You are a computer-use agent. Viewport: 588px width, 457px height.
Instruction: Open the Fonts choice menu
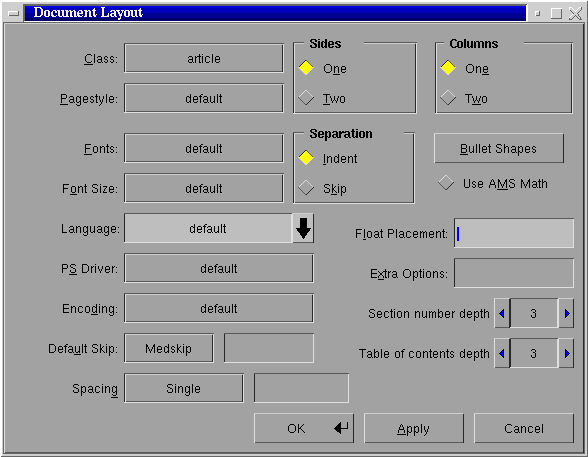click(x=204, y=148)
